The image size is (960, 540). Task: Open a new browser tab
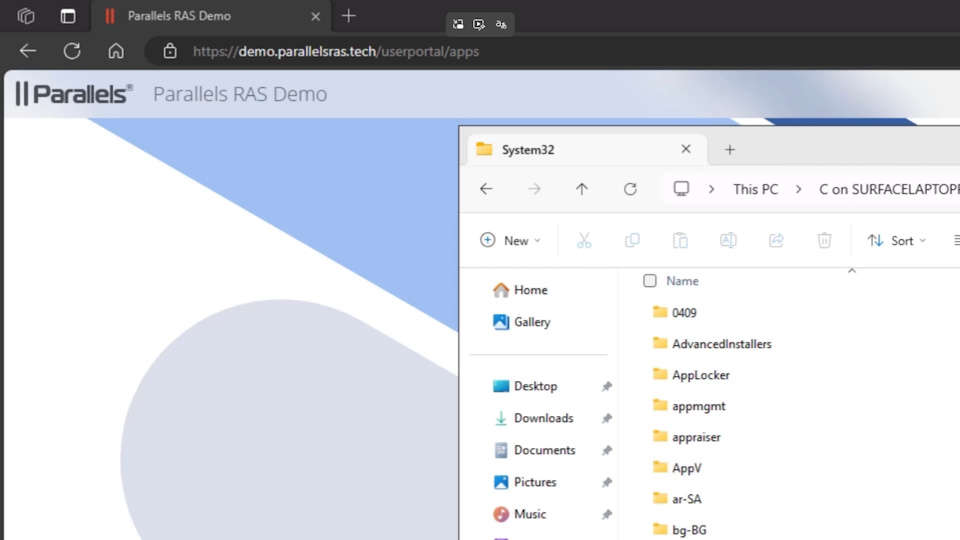tap(348, 16)
